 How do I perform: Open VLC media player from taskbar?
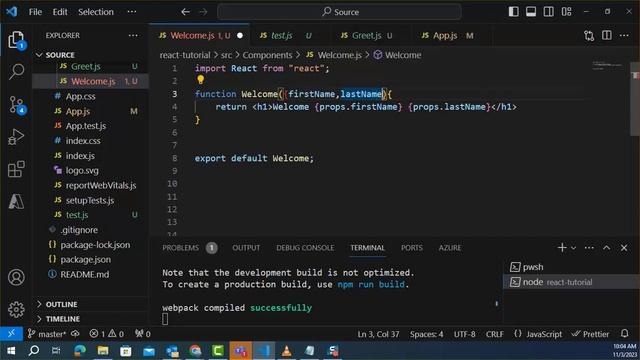[287, 351]
